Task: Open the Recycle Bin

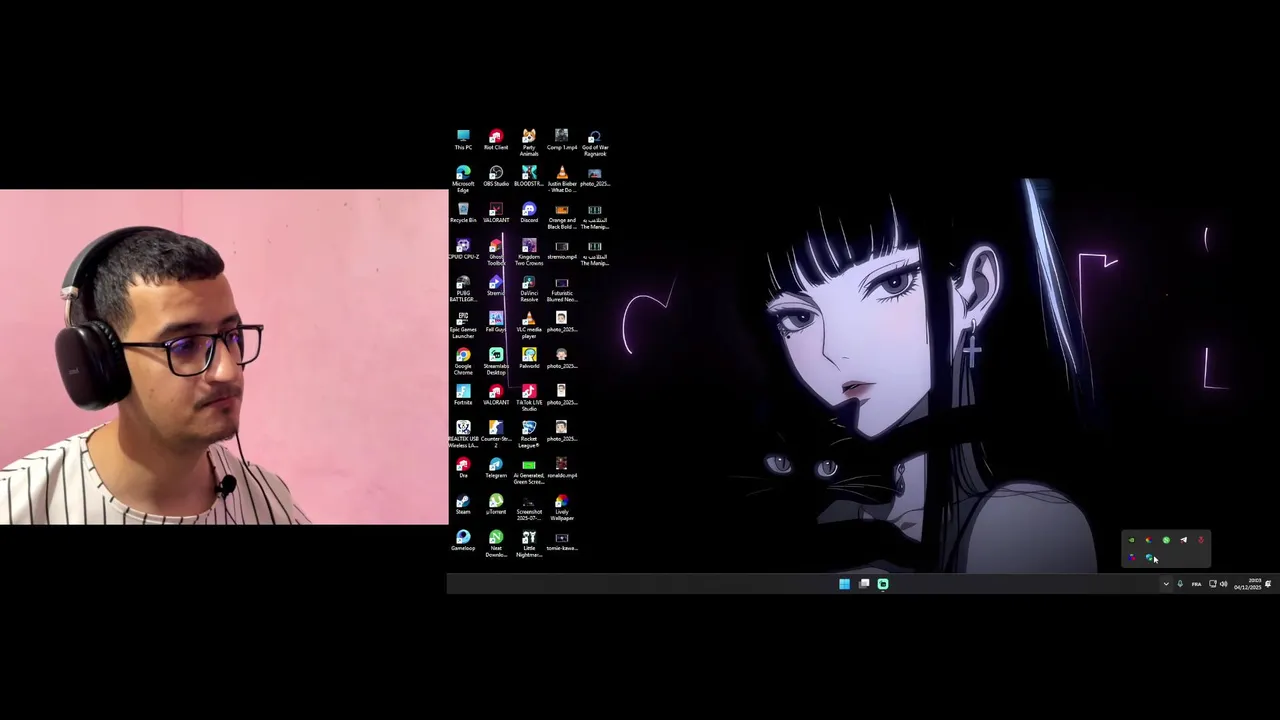Action: (463, 213)
